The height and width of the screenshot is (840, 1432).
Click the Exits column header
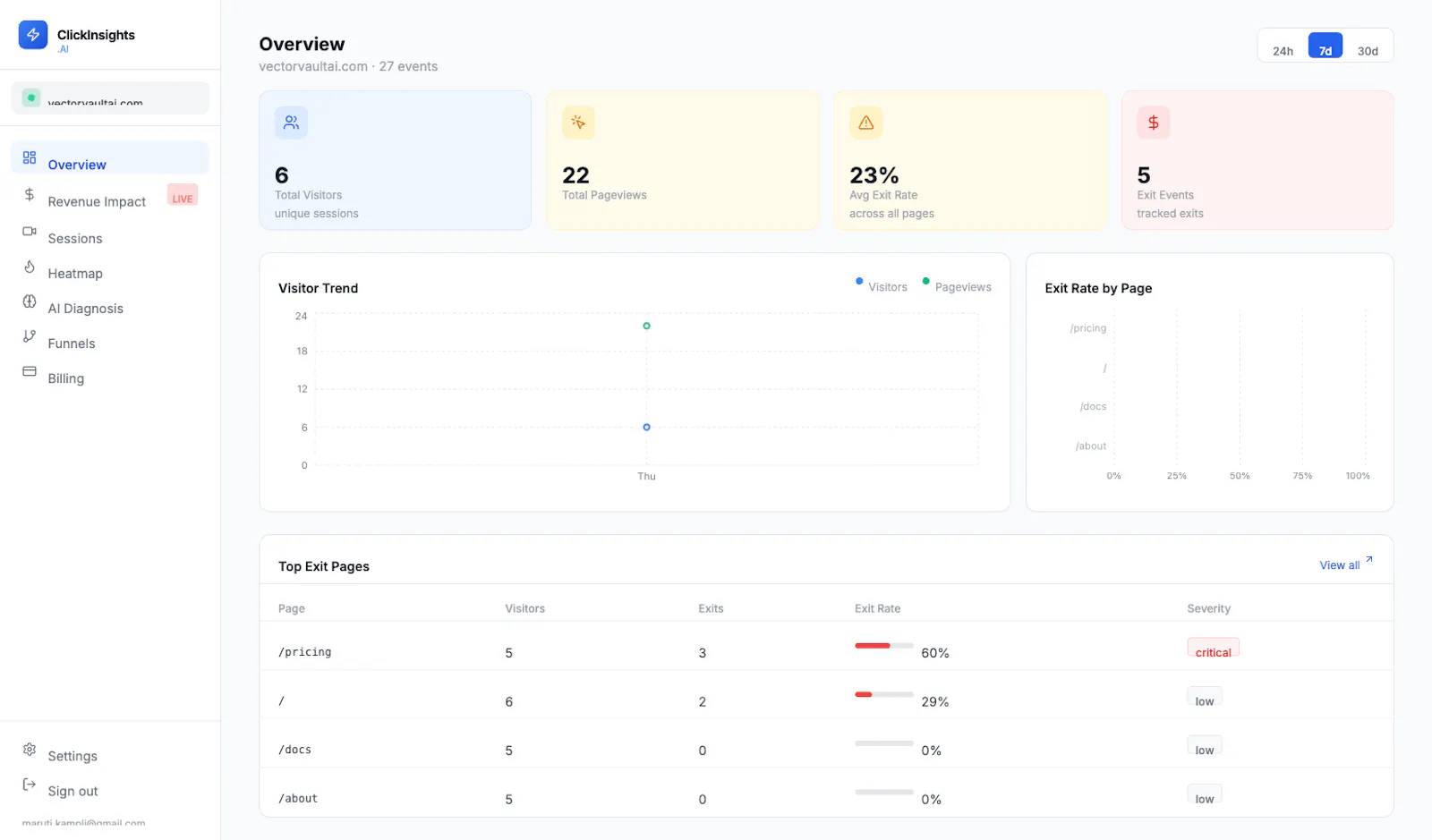point(711,608)
